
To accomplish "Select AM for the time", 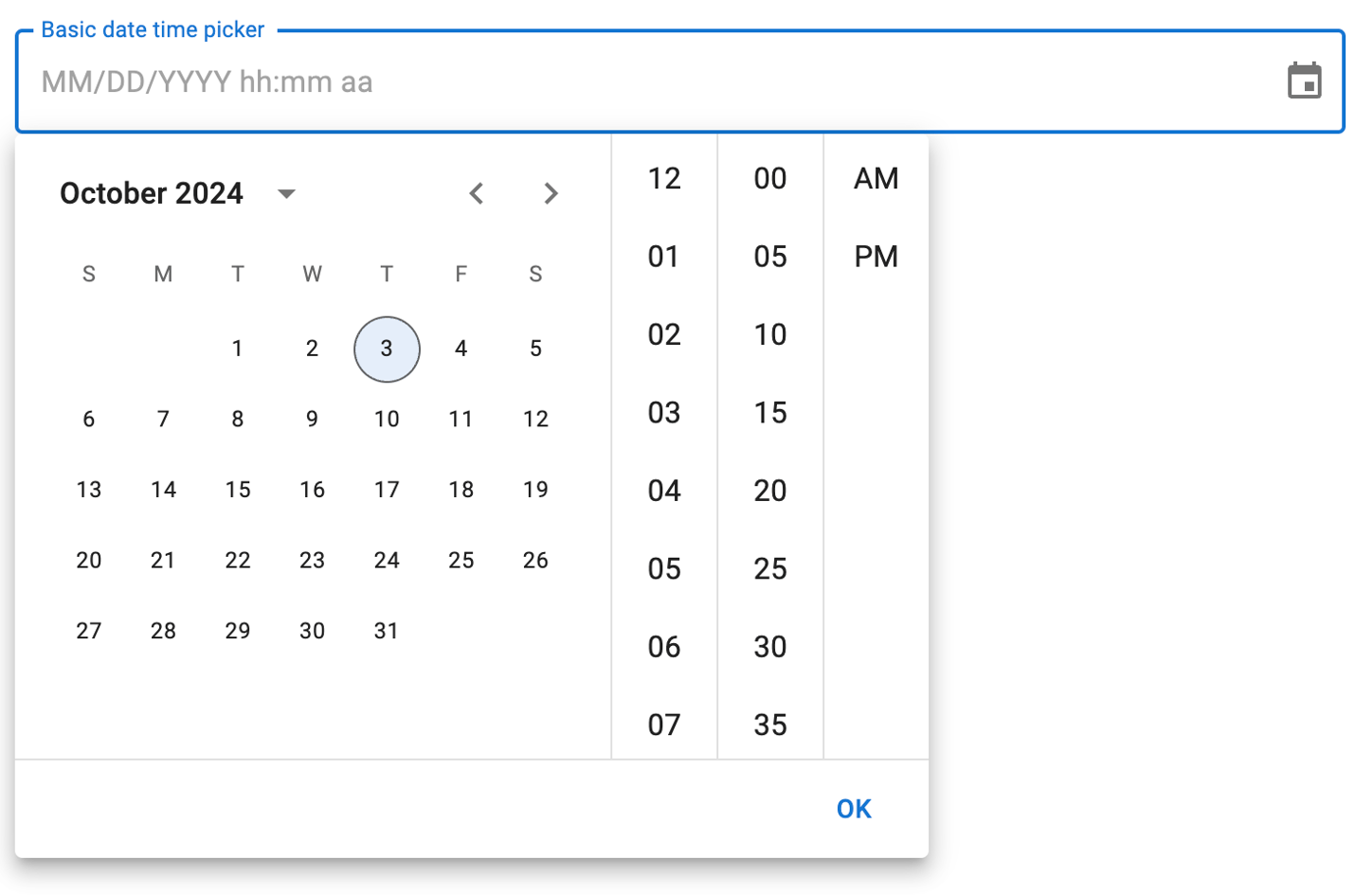I will pos(876,178).
